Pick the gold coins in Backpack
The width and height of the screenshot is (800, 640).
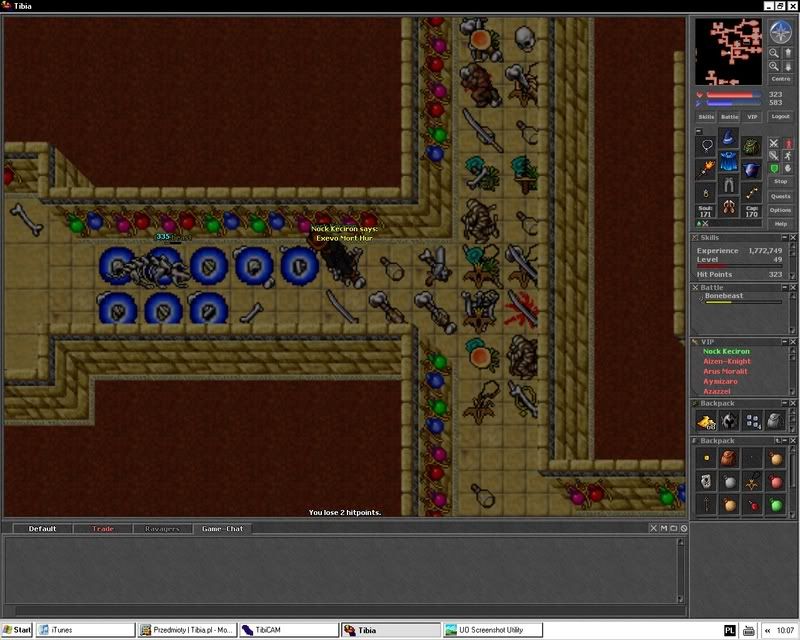[707, 421]
